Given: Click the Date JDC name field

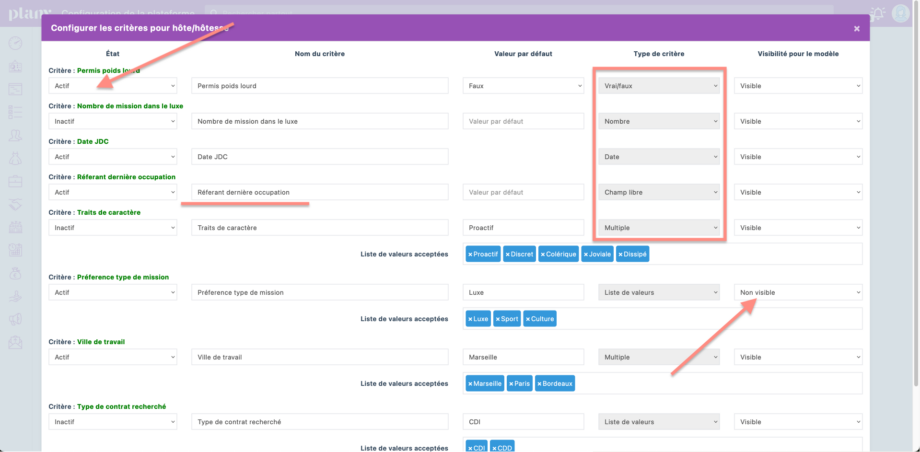Looking at the screenshot, I should pyautogui.click(x=321, y=157).
